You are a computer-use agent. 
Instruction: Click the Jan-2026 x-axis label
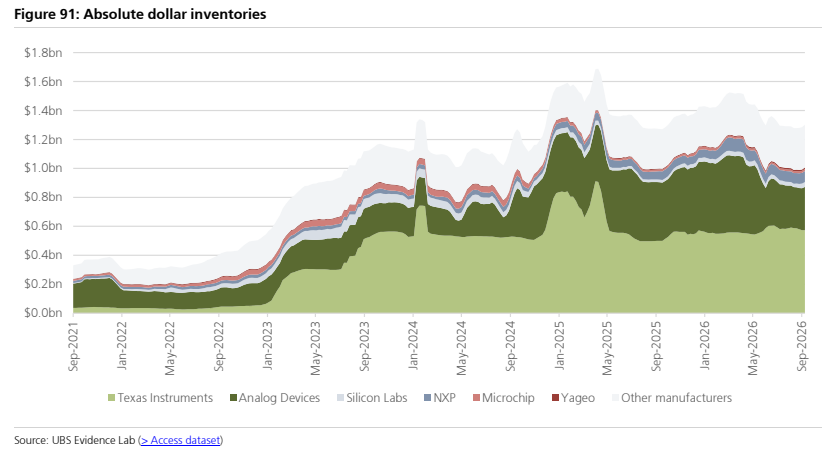click(705, 345)
